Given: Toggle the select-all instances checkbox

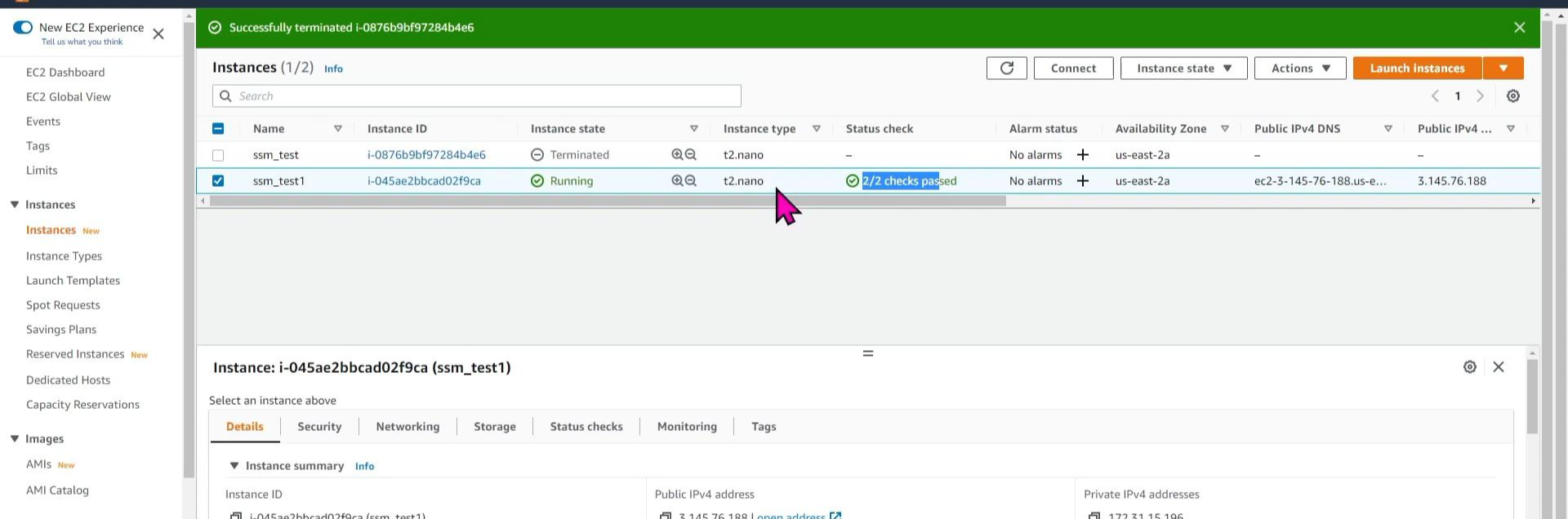Looking at the screenshot, I should click(x=218, y=129).
